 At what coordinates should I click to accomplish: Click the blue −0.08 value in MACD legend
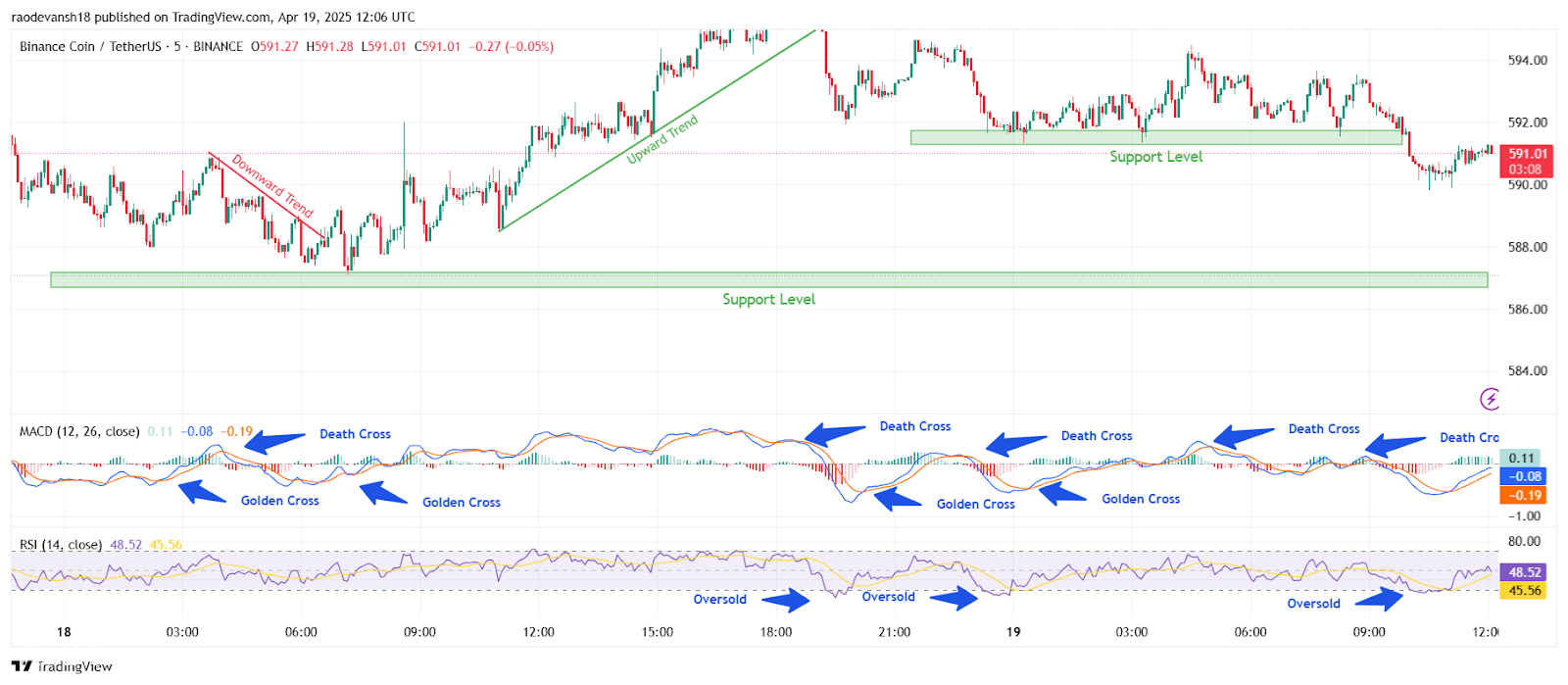pos(197,431)
